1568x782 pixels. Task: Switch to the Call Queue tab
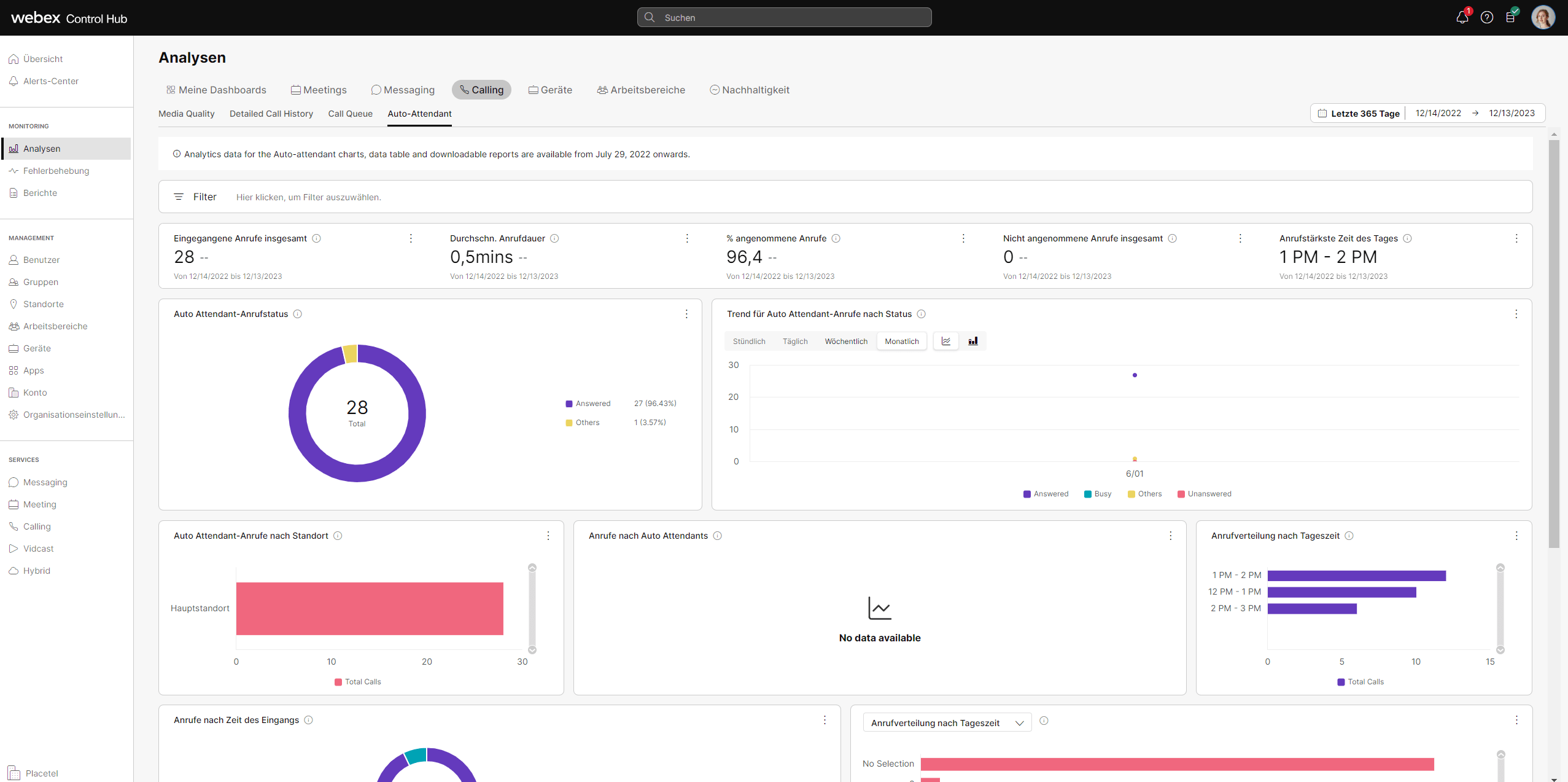point(350,114)
